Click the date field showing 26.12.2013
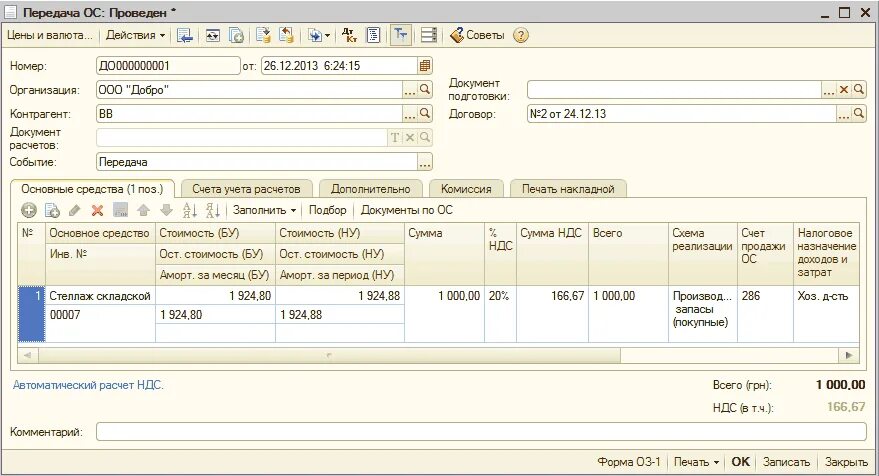 pos(339,66)
